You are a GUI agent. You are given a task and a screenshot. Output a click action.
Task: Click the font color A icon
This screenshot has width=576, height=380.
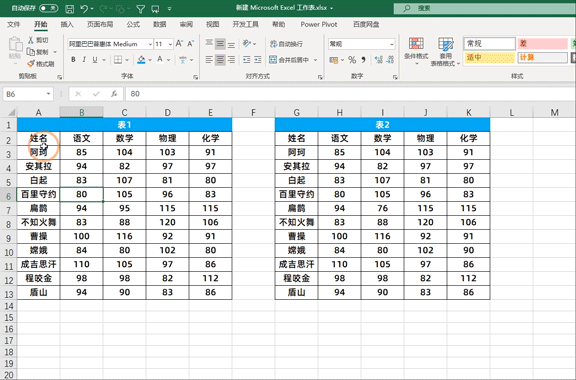[160, 60]
